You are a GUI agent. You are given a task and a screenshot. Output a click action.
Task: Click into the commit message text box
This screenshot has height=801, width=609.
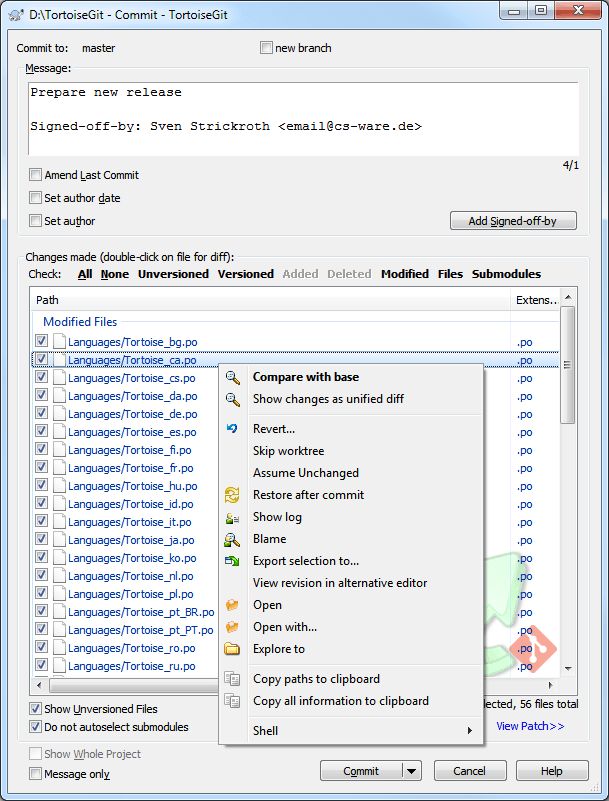[x=303, y=119]
